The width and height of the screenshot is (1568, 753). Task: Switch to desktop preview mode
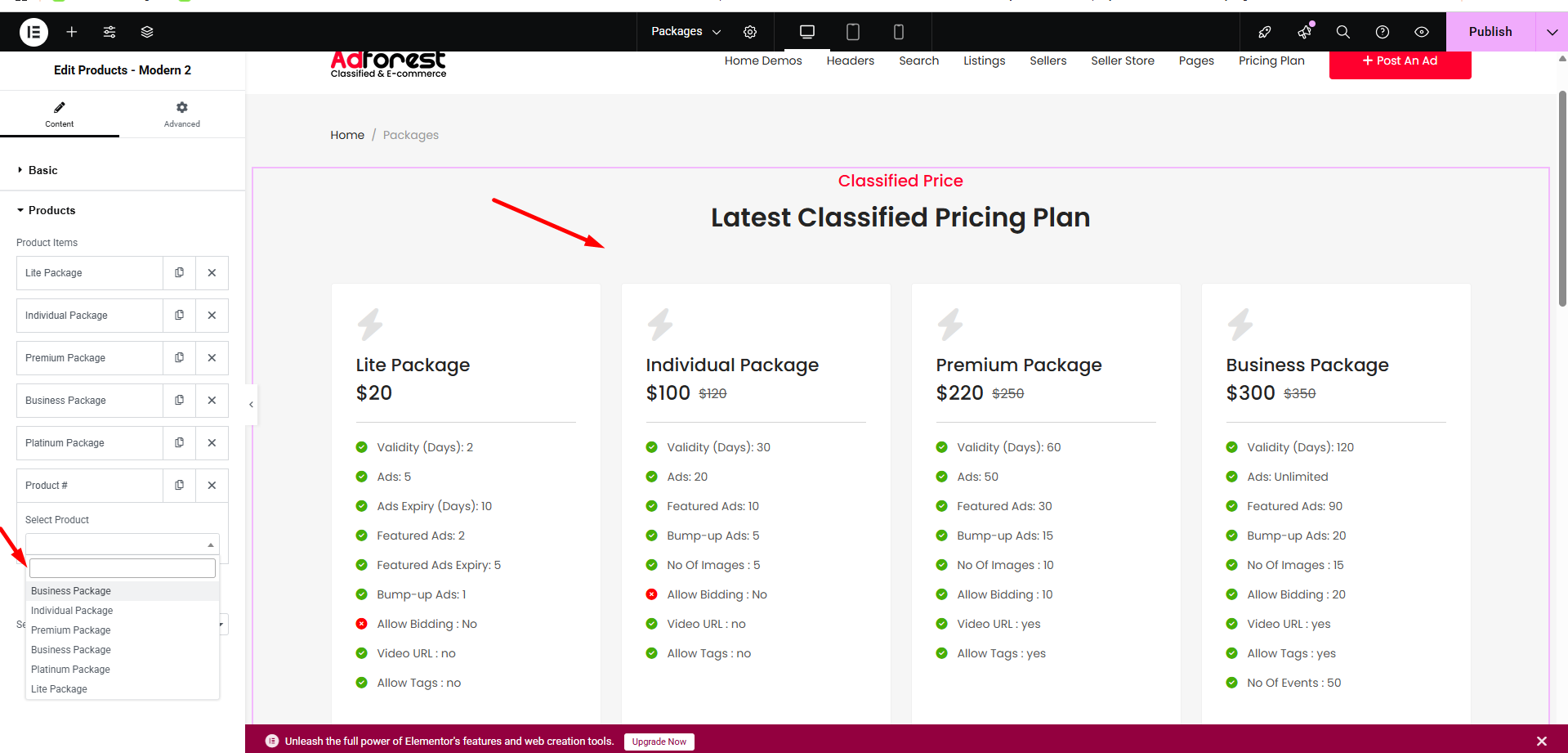(807, 32)
